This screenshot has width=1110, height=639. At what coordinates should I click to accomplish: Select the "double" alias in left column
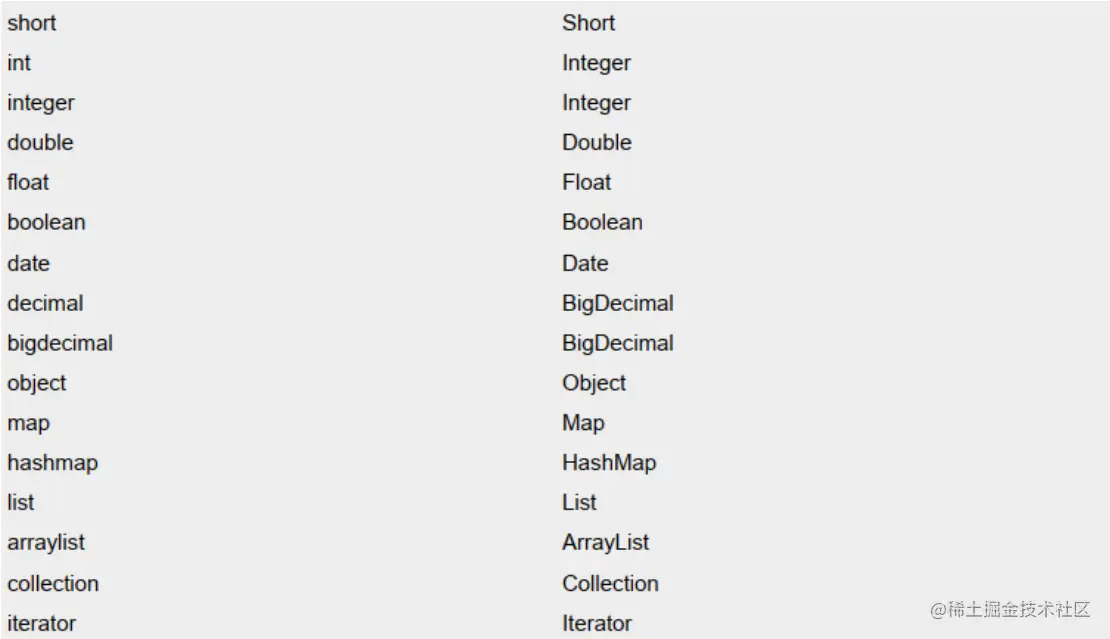click(40, 143)
